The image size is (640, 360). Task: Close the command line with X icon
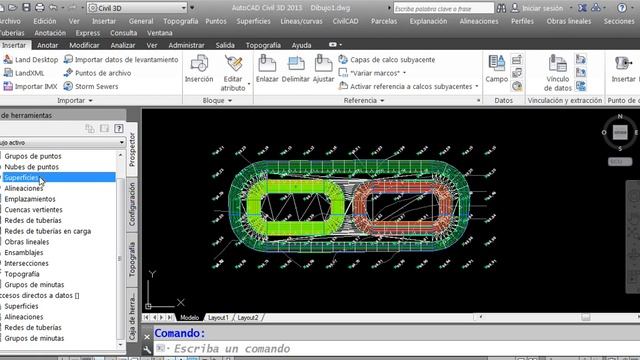tap(147, 337)
